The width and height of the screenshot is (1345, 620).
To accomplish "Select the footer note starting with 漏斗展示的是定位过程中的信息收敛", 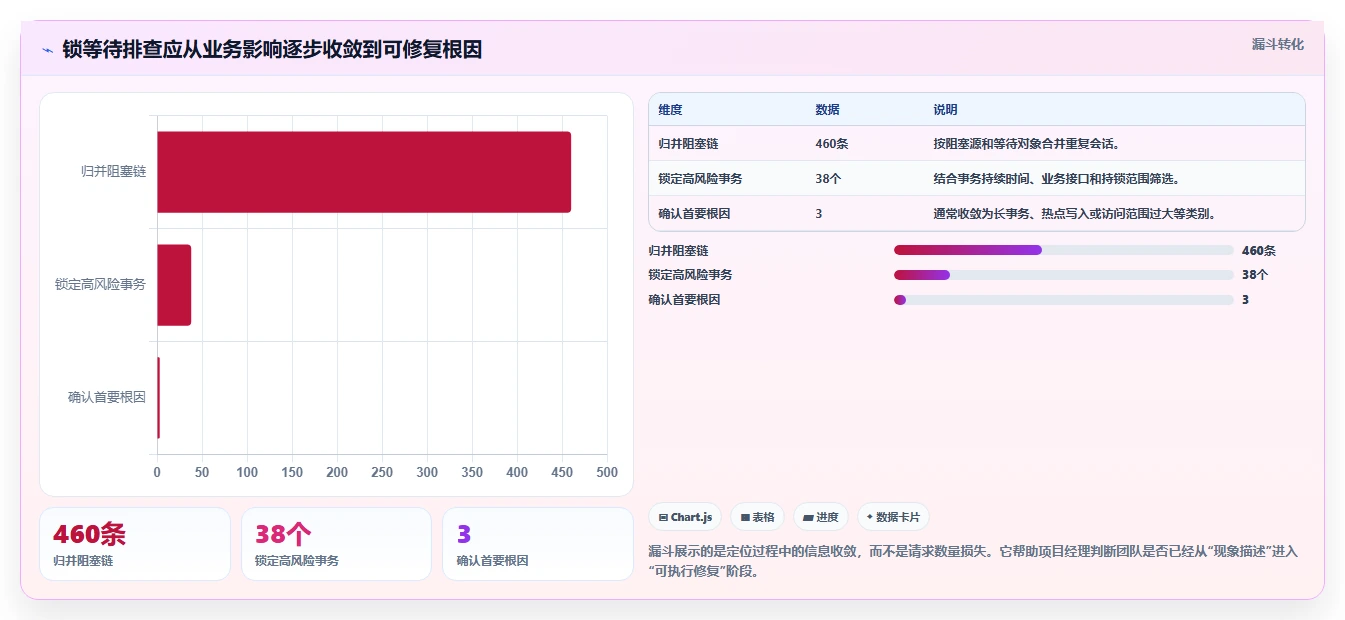I will 973,561.
